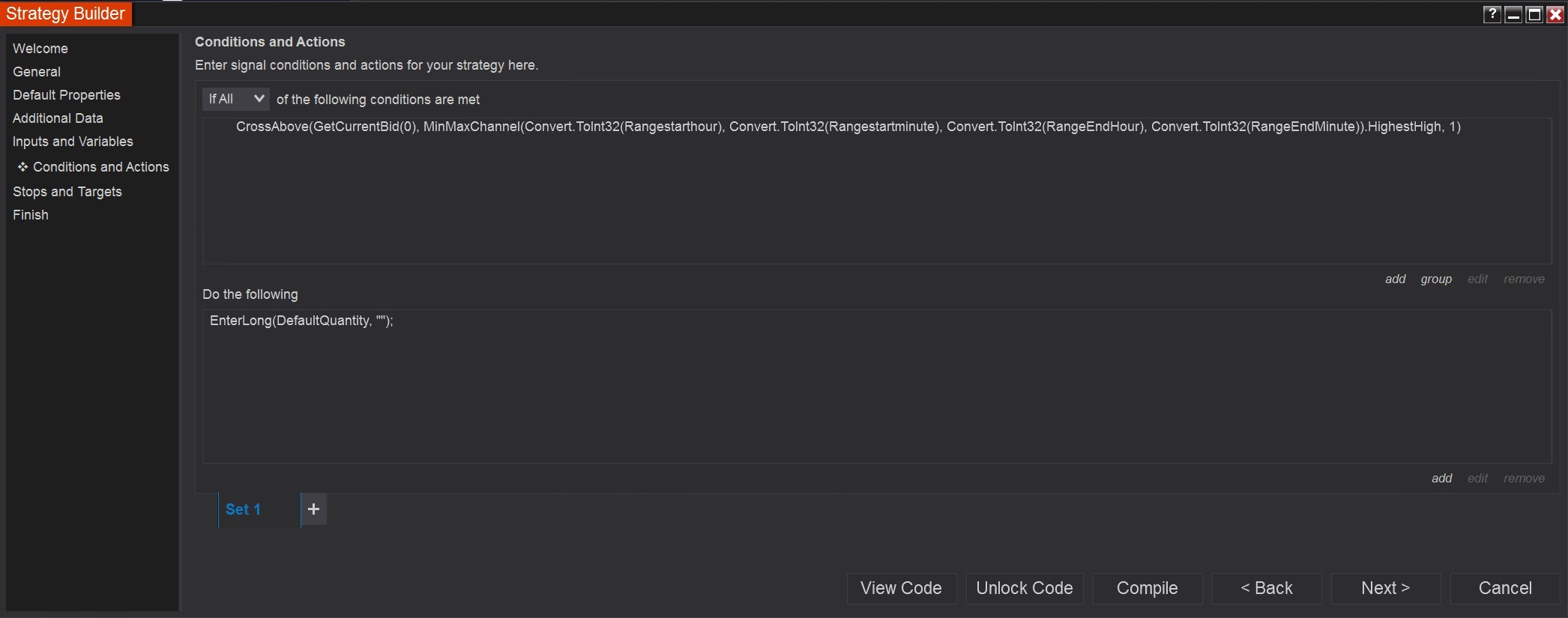Select the CrossAbove condition row
1568x618 pixels.
tap(848, 127)
